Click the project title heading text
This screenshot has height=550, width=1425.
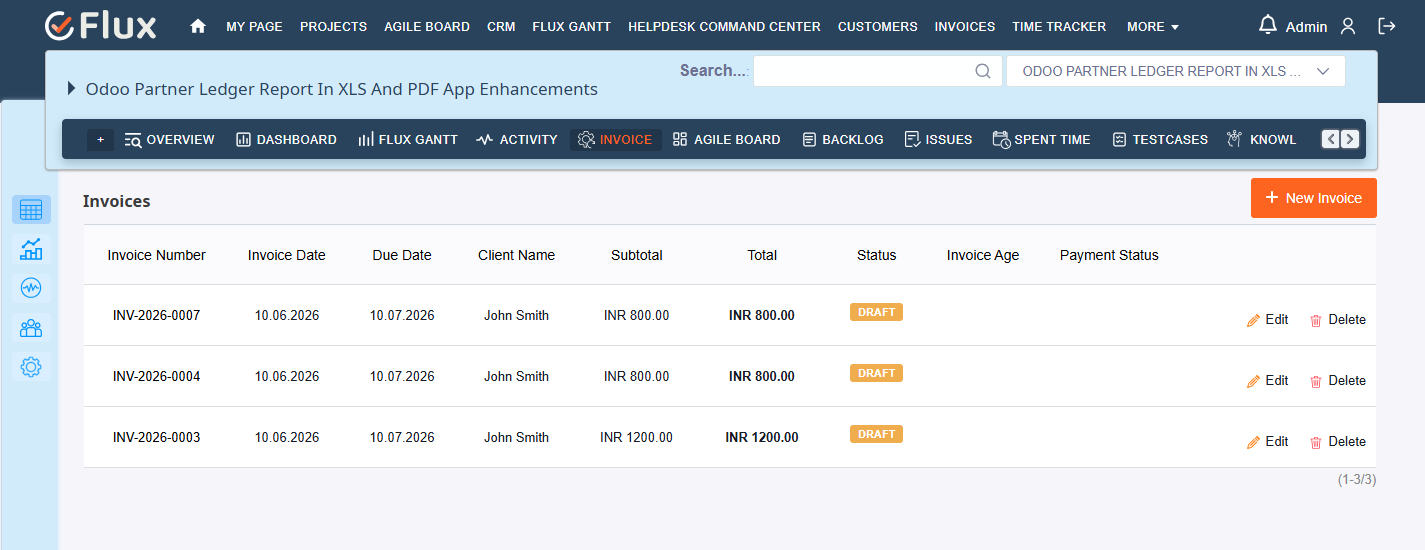342,89
